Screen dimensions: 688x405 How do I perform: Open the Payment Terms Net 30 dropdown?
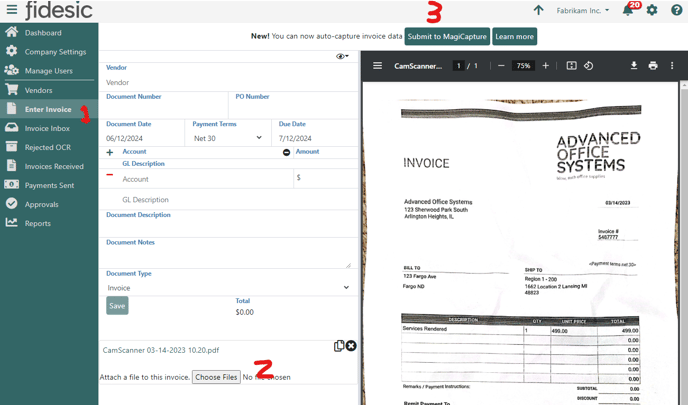(228, 138)
